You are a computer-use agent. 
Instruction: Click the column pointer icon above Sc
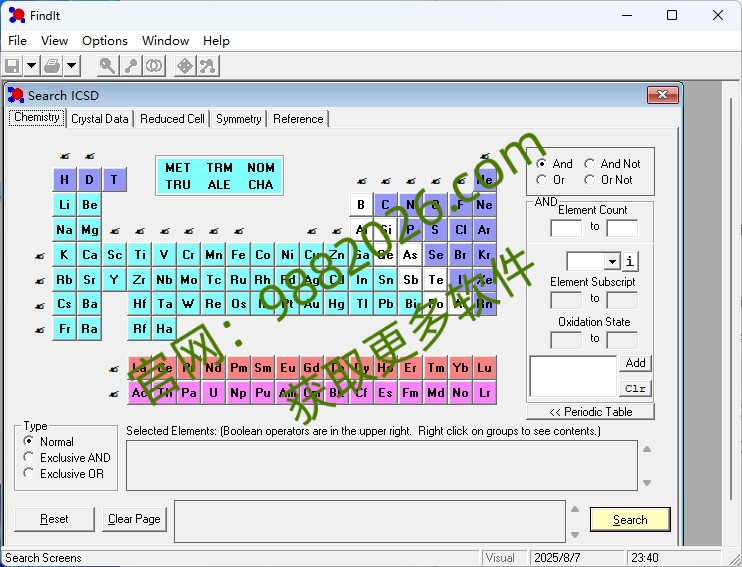(115, 231)
